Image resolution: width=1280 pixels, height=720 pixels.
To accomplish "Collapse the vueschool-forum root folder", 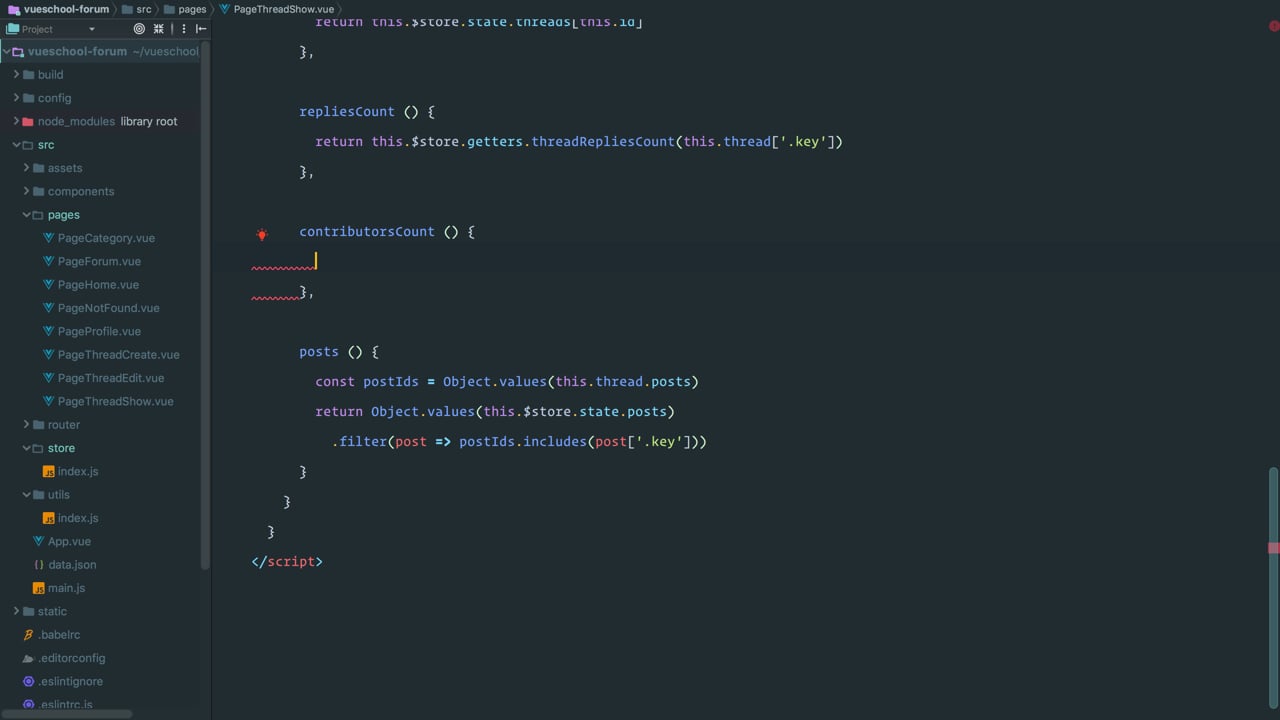I will click(6, 51).
